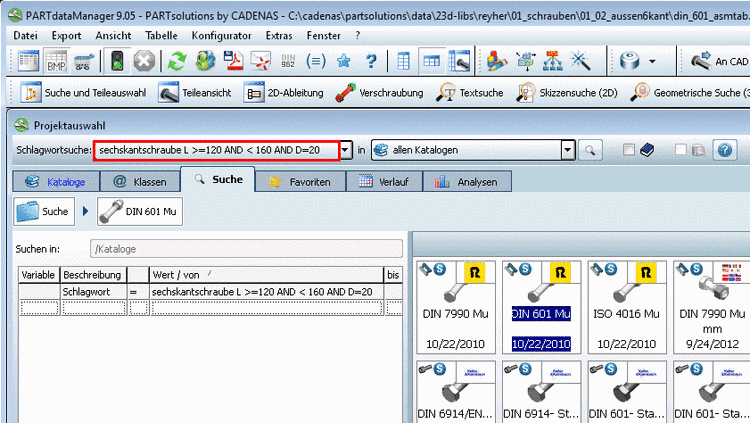Click the magnifier search start button
The height and width of the screenshot is (423, 750).
pos(590,150)
